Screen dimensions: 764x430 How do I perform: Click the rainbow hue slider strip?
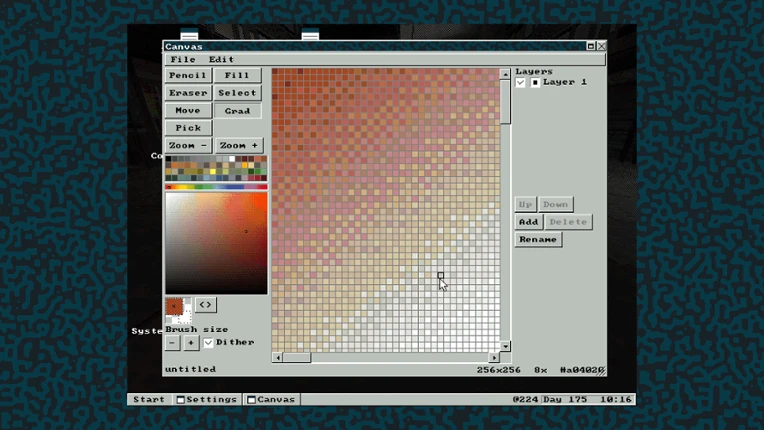click(216, 187)
